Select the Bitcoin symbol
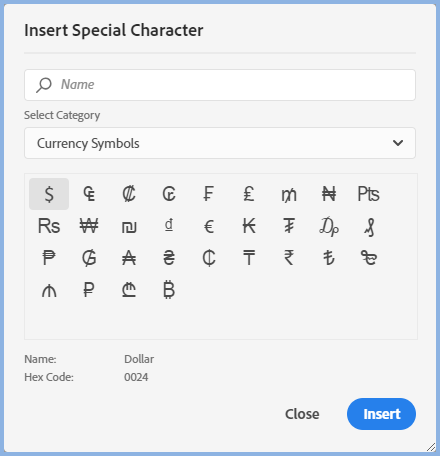The image size is (440, 456). pyautogui.click(x=169, y=290)
